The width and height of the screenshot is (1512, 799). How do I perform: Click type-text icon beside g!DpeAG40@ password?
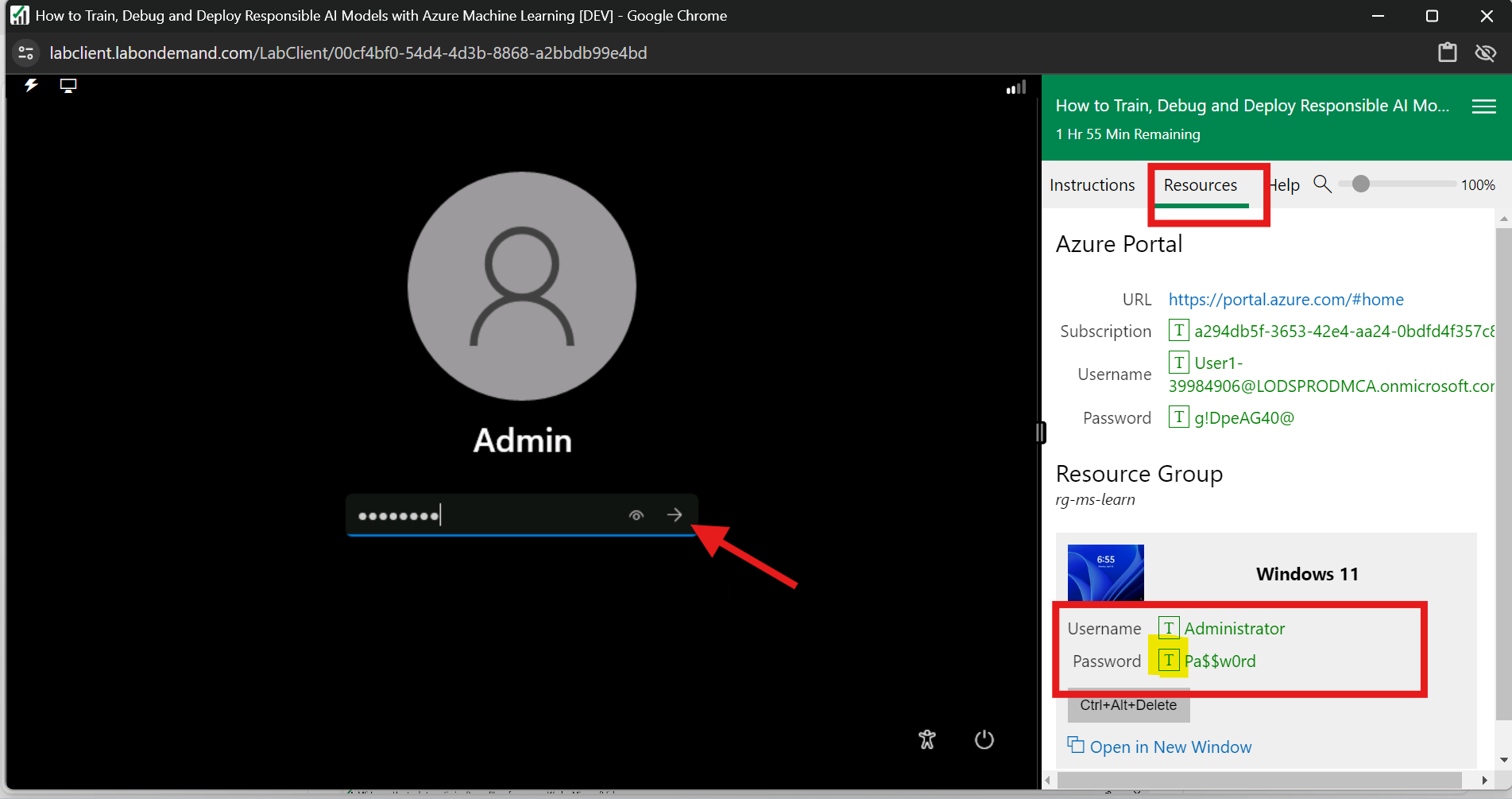(x=1179, y=417)
